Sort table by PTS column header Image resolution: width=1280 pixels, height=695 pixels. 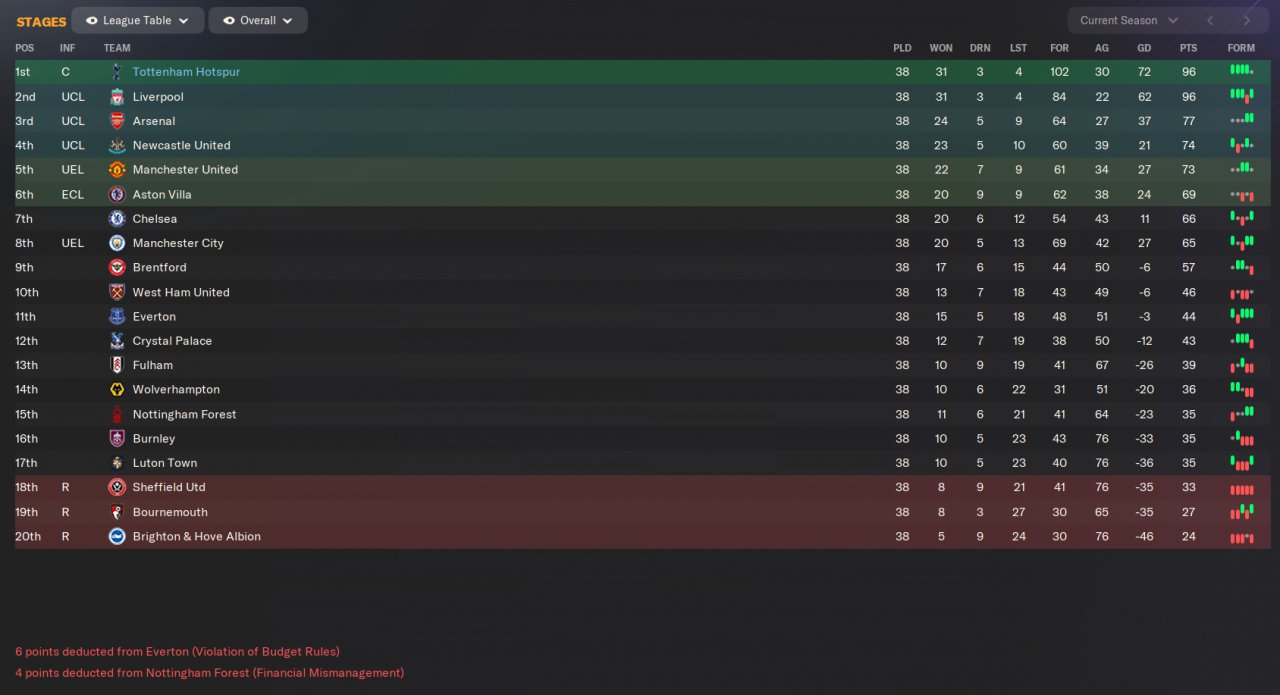tap(1188, 48)
